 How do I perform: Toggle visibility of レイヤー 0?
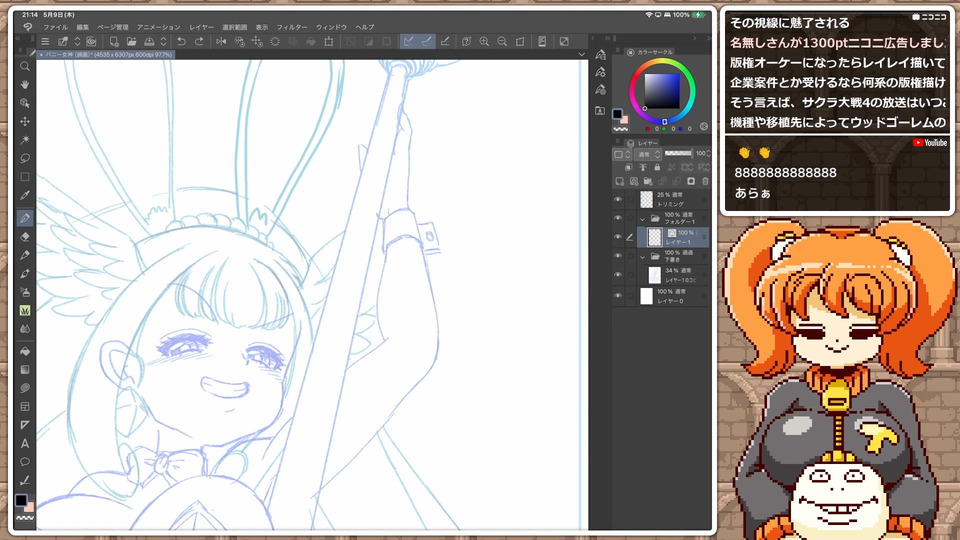pyautogui.click(x=617, y=296)
